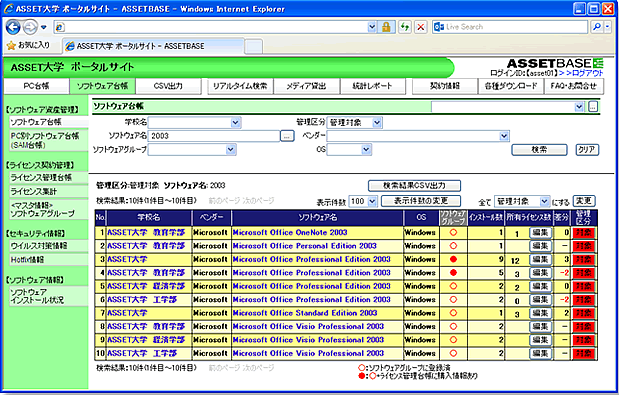619x395 pixels.
Task: Click the ... button in ソフトウェア台帳 header bar
Action: [593, 107]
